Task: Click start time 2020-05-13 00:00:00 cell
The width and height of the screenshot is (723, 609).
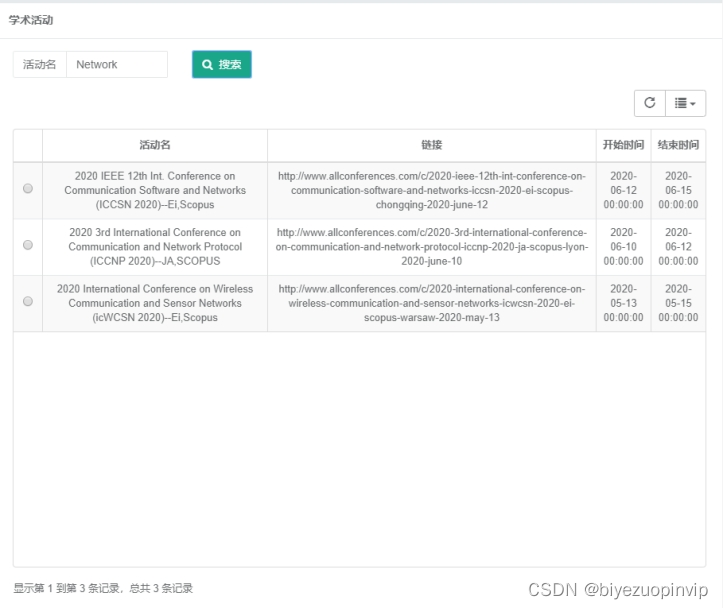Action: pyautogui.click(x=623, y=303)
